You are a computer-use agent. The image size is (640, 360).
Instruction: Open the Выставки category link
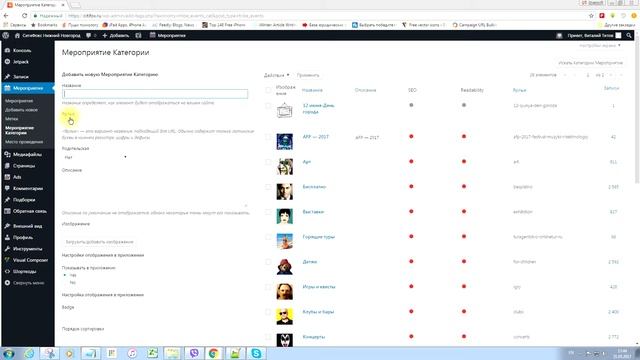313,212
